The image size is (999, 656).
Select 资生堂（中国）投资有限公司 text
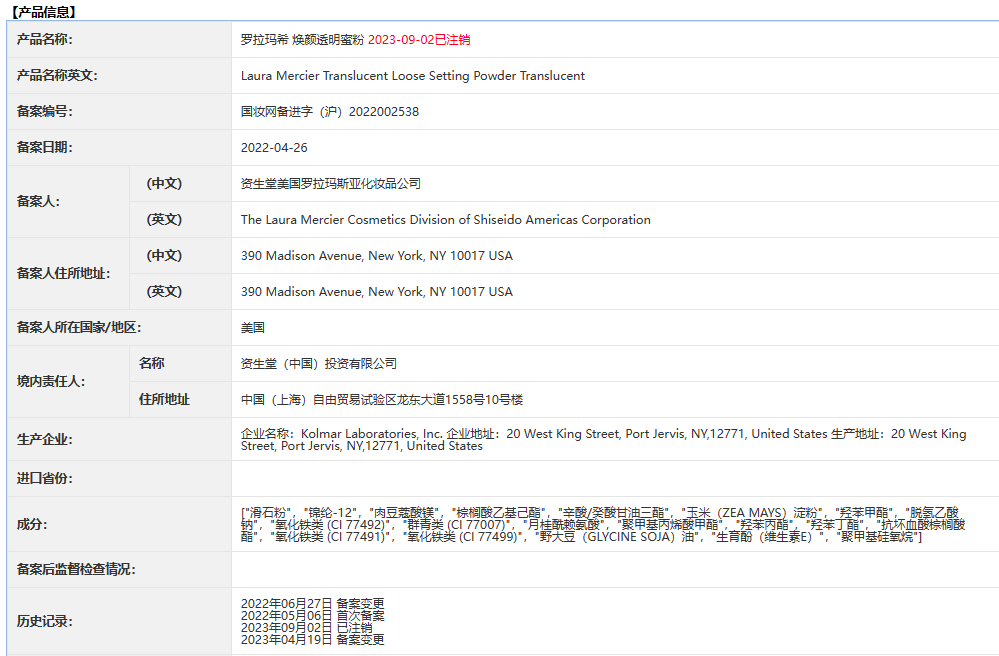319,364
